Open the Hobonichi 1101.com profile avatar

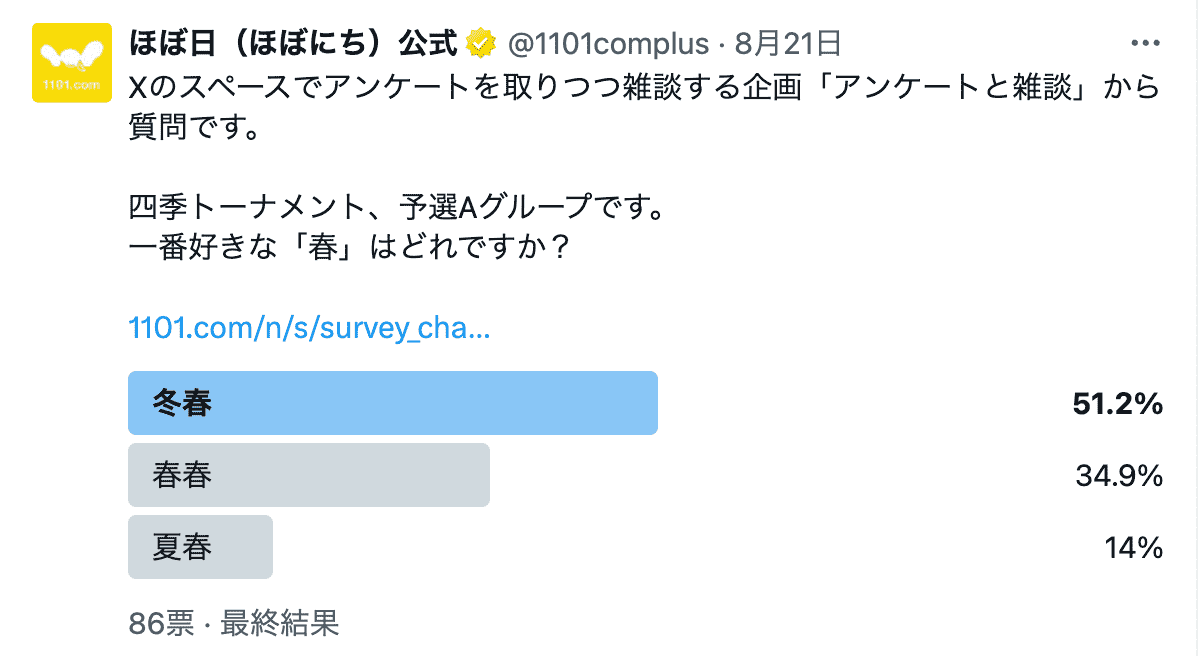pos(71,63)
